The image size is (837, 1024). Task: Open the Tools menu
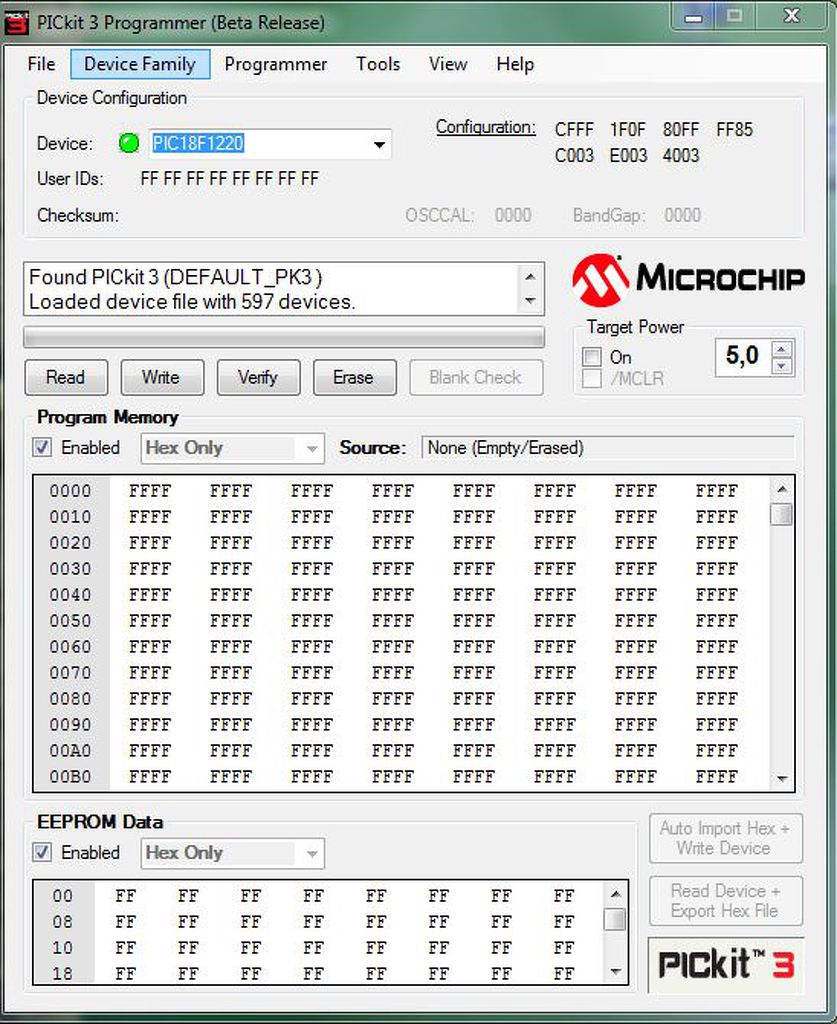[x=378, y=64]
